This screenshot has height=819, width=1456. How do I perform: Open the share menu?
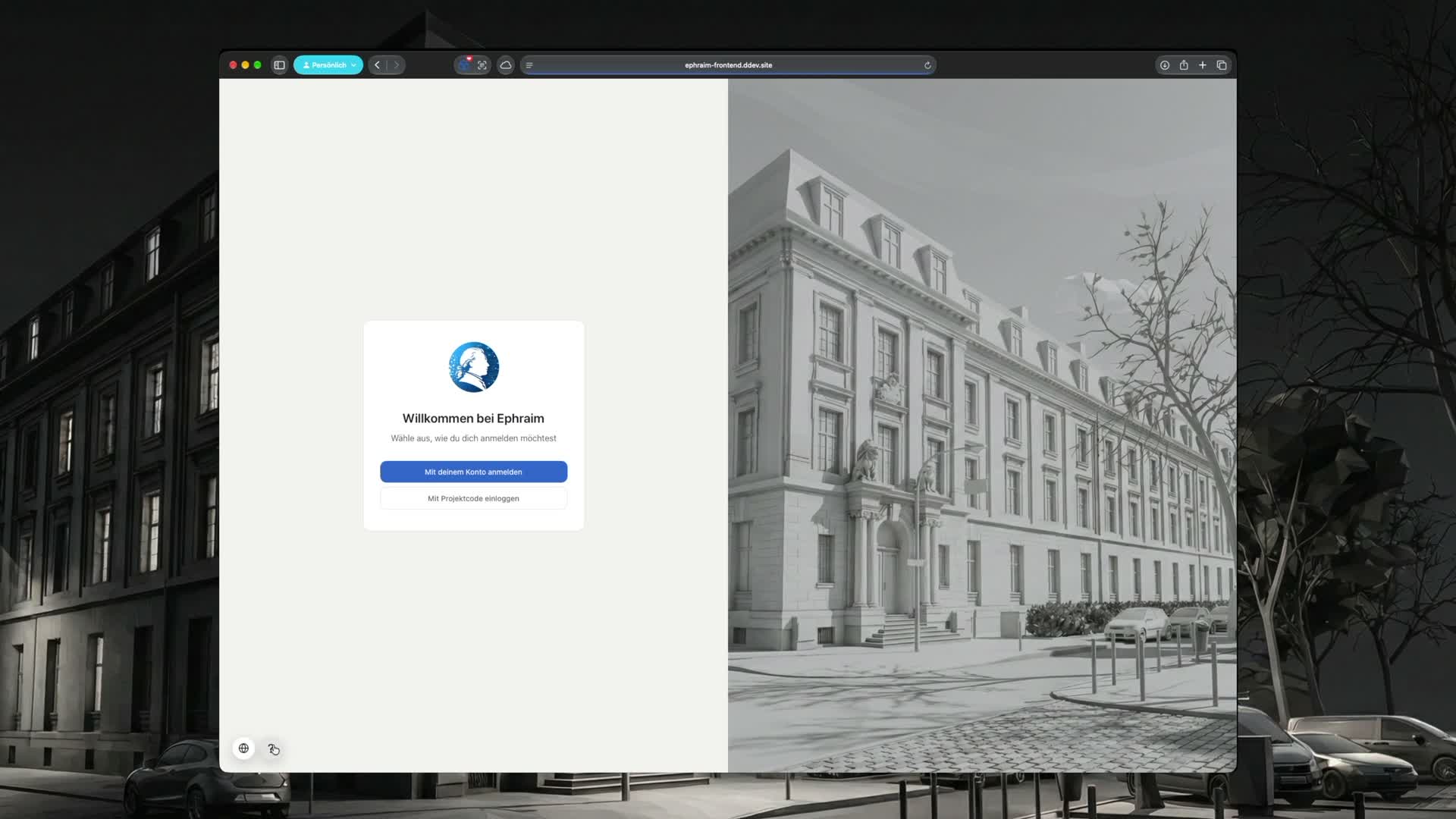click(1184, 65)
